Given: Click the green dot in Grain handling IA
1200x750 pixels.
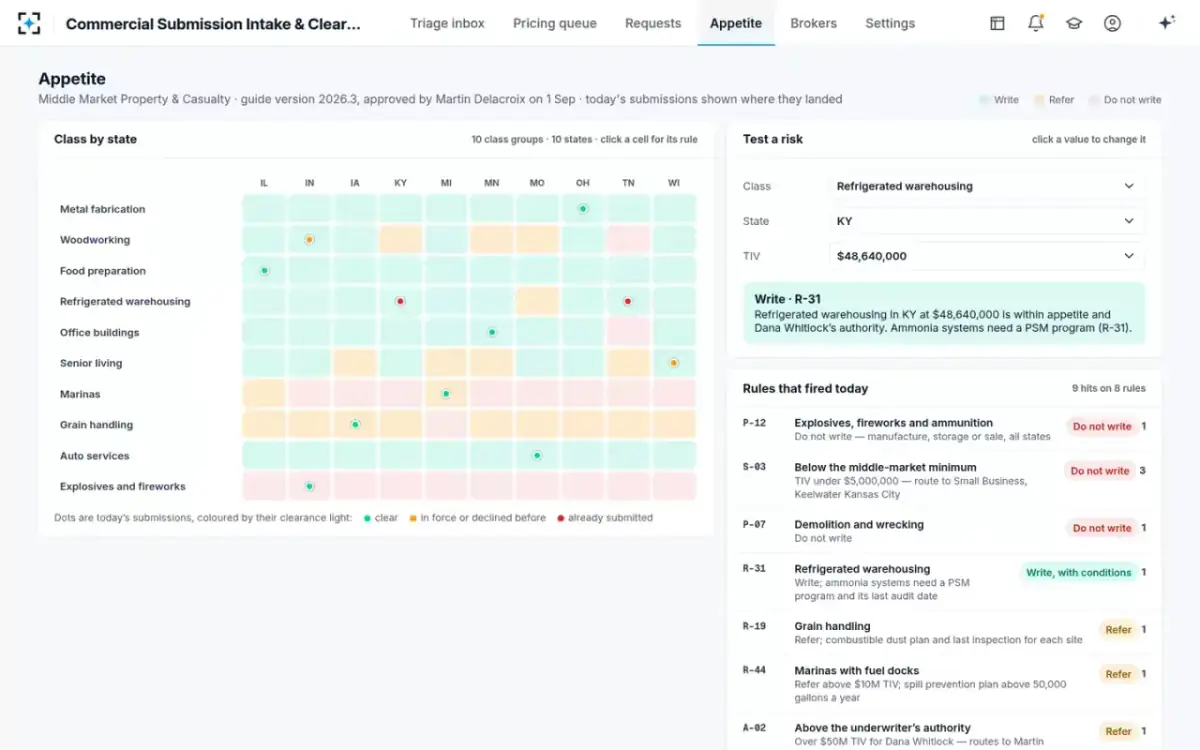Looking at the screenshot, I should click(355, 425).
